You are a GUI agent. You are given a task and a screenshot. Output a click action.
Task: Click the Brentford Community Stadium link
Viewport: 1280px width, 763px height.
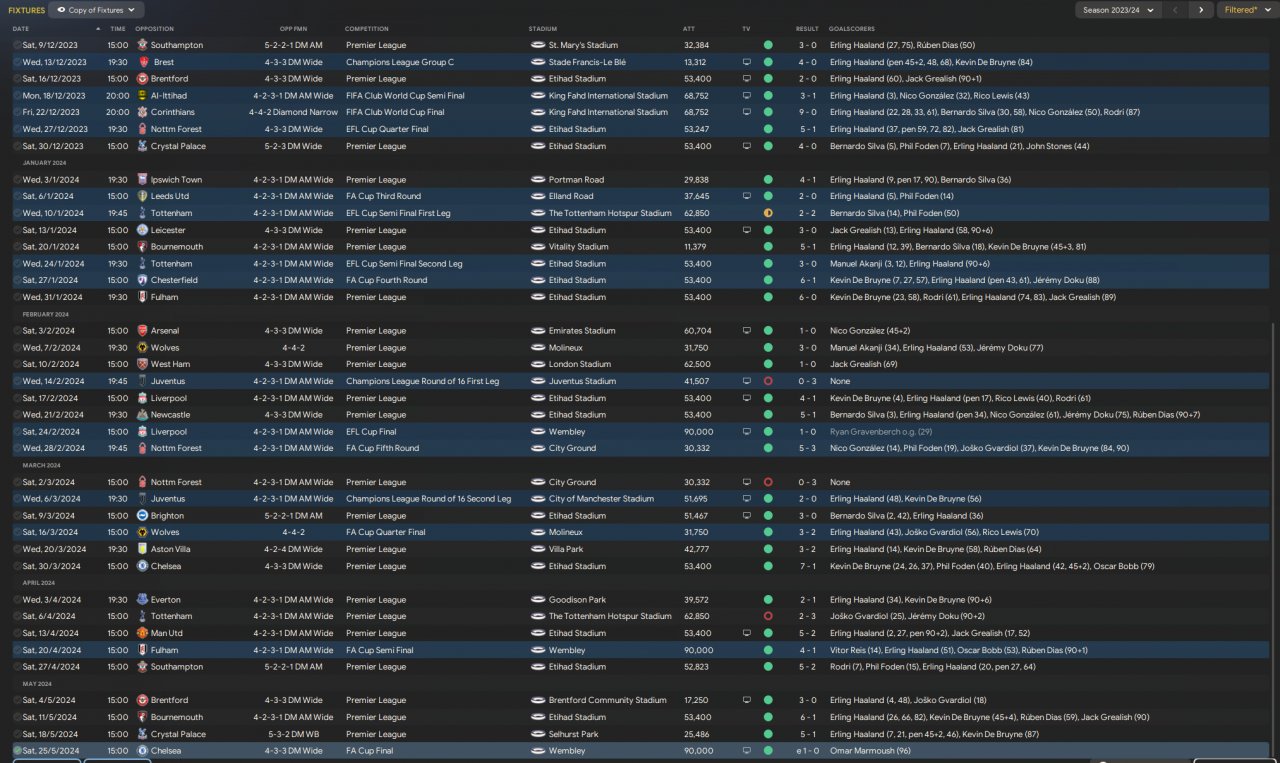pos(607,700)
